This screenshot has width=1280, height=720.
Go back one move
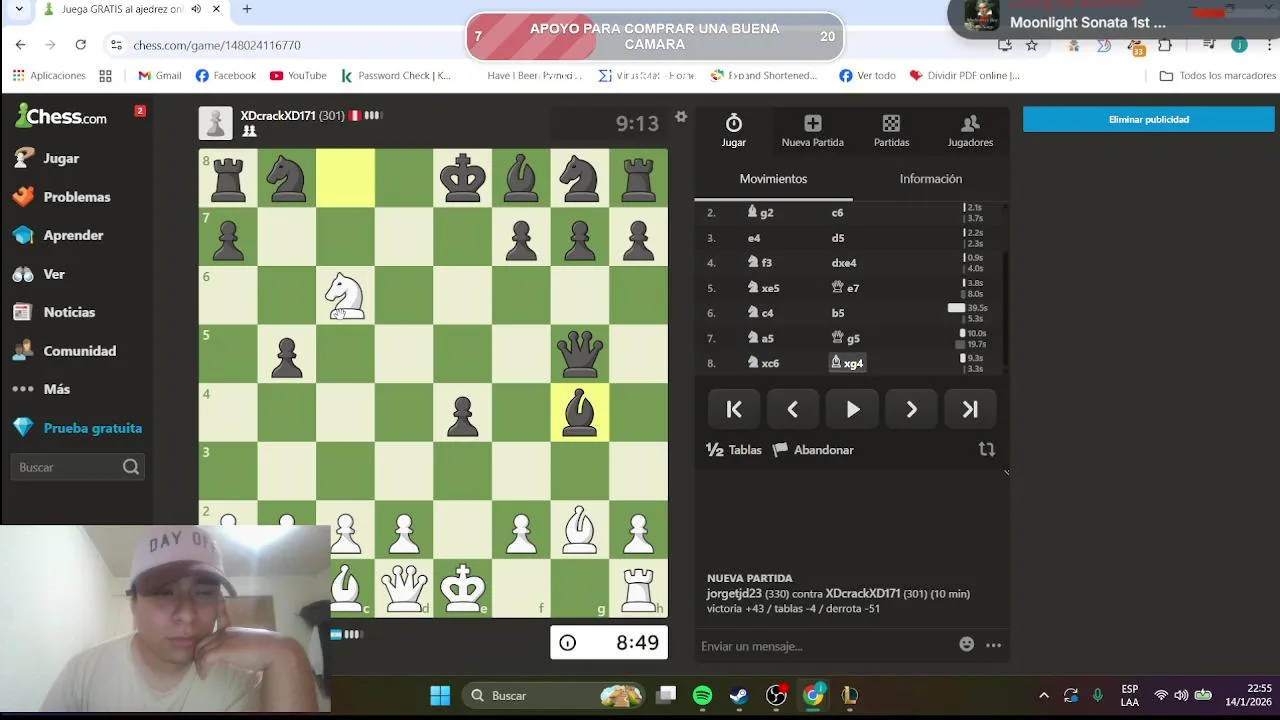[x=792, y=409]
